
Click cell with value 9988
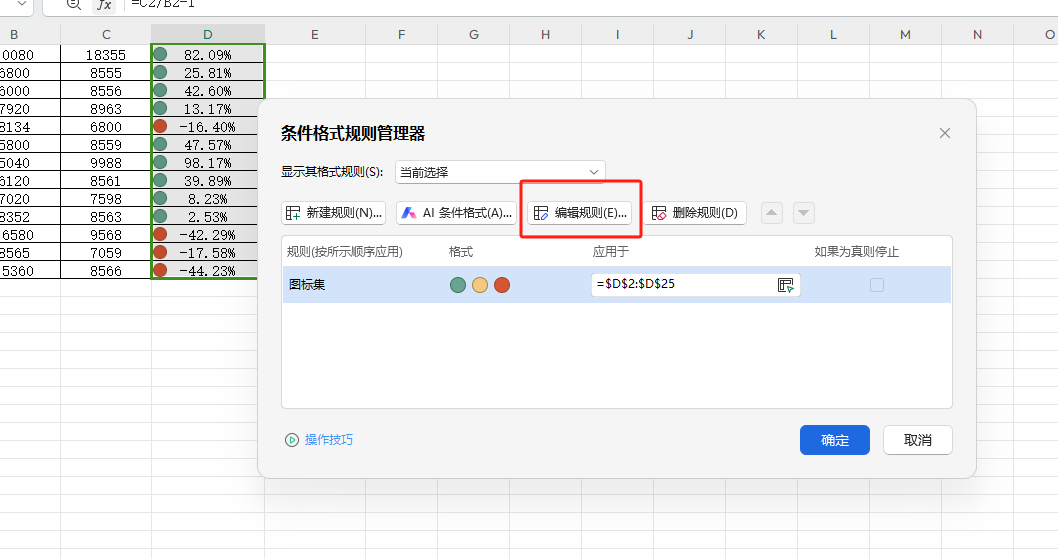pos(106,163)
